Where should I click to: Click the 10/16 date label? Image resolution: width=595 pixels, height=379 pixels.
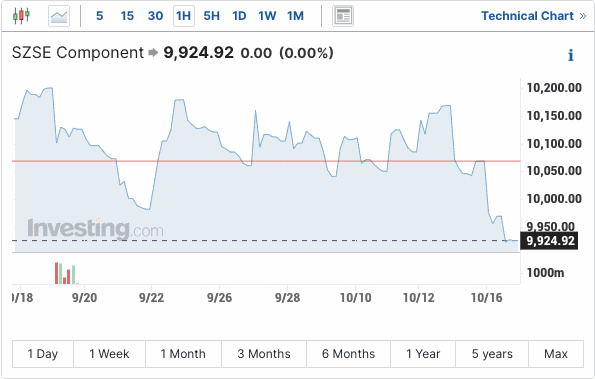tap(486, 298)
